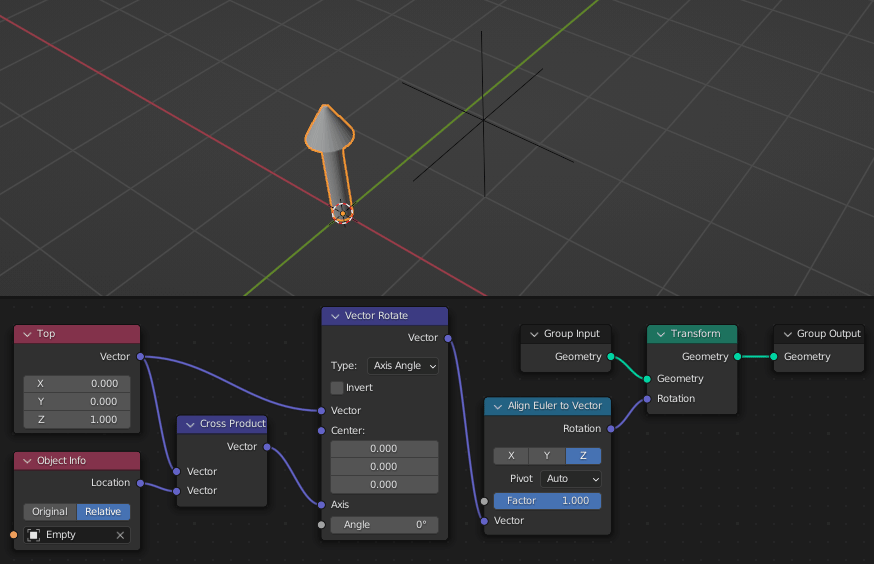The height and width of the screenshot is (564, 874).
Task: Click the Top node Y value field
Action: pos(77,401)
